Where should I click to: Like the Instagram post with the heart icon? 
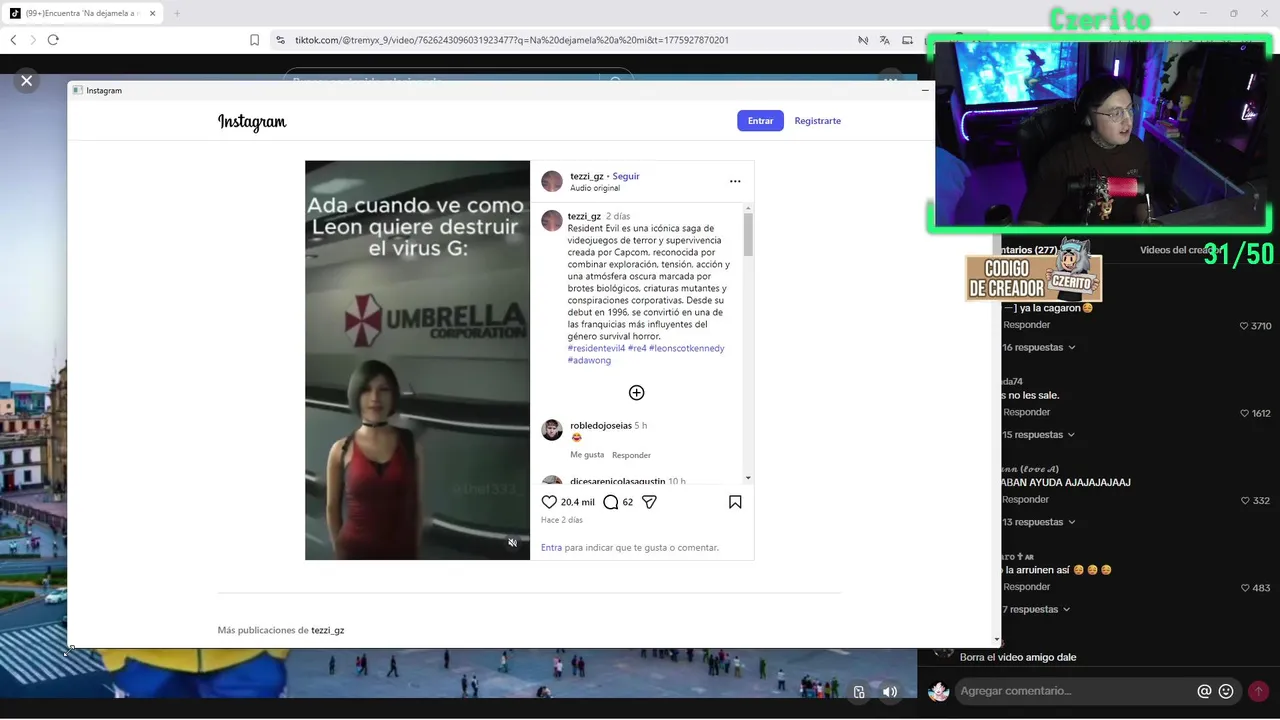[x=549, y=502]
